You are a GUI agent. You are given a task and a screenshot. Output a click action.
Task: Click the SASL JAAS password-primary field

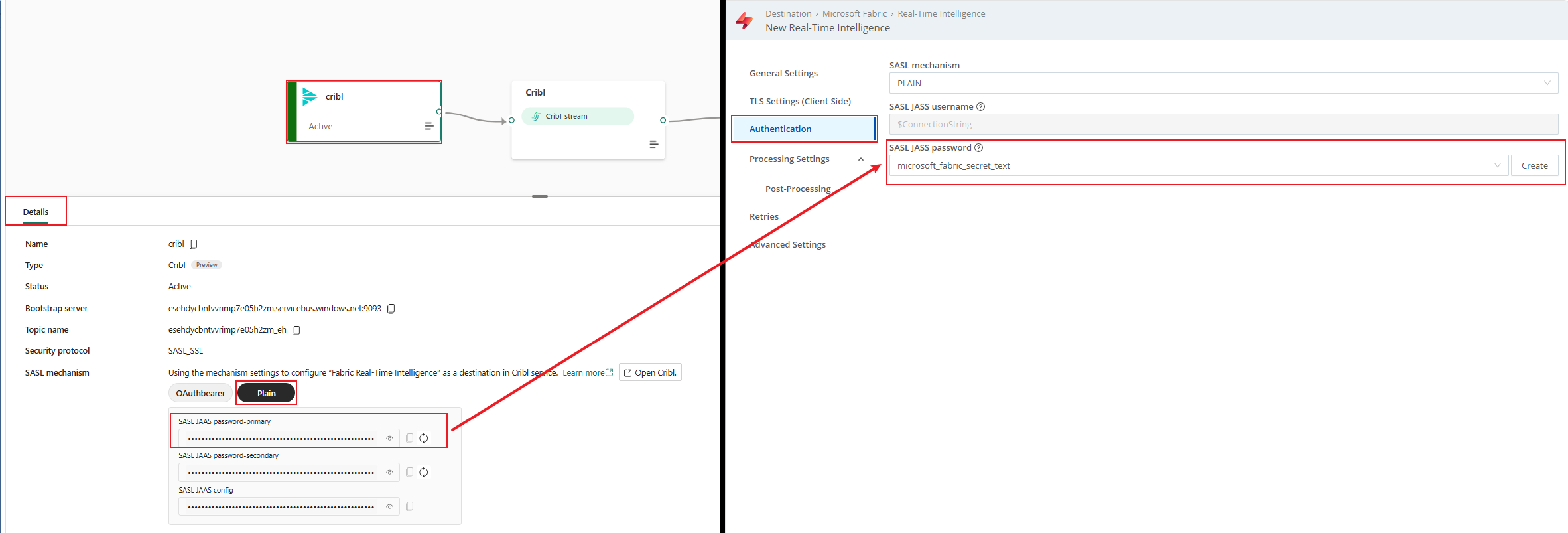(x=289, y=438)
